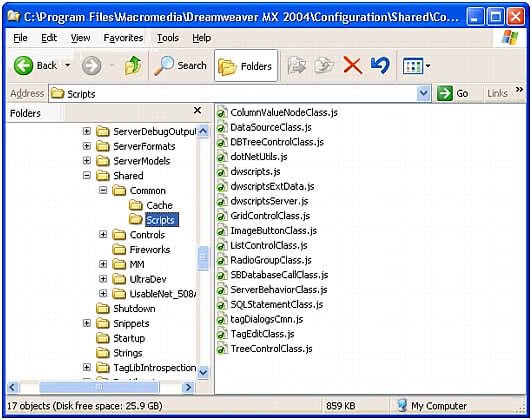The height and width of the screenshot is (420, 532).
Task: Open the Favorites menu
Action: click(x=123, y=38)
